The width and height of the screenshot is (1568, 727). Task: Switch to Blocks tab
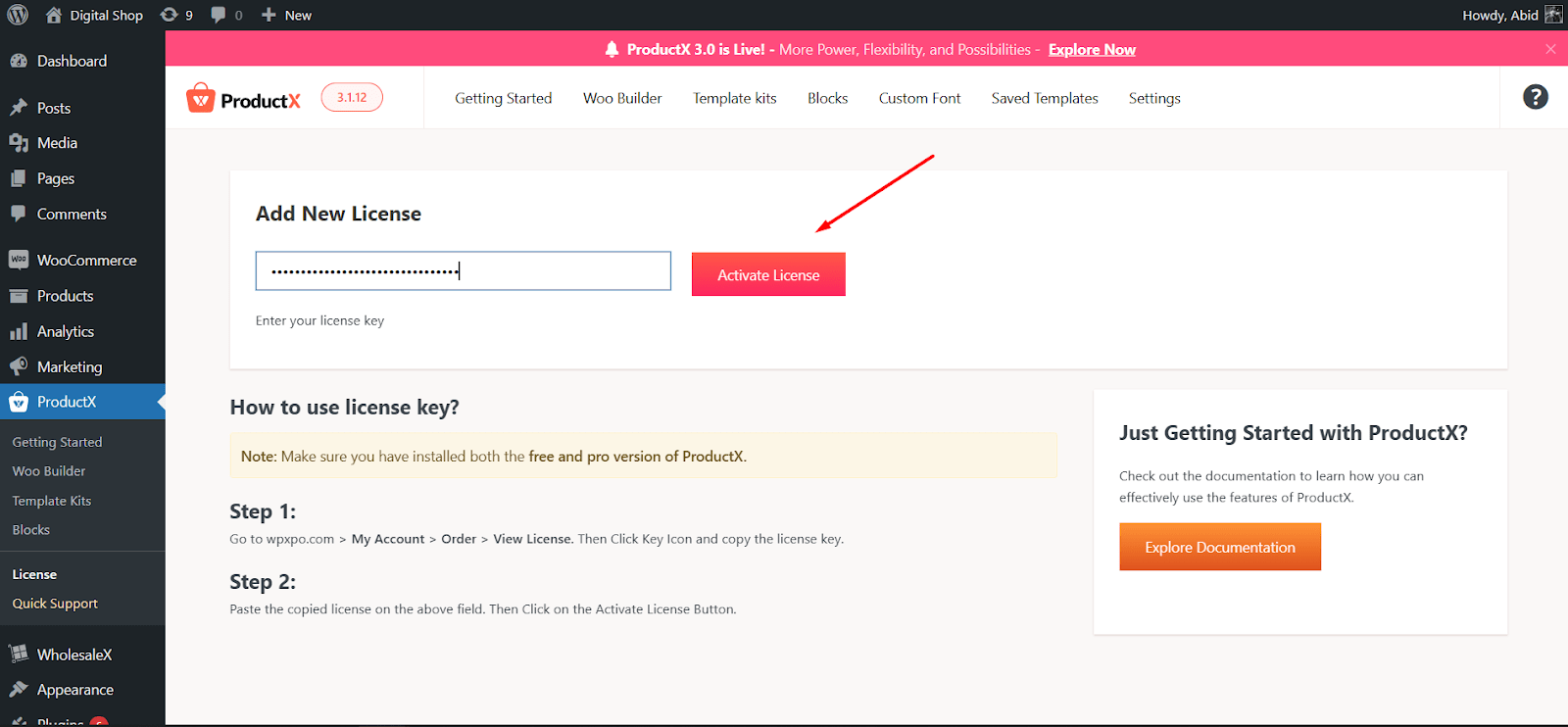tap(828, 98)
